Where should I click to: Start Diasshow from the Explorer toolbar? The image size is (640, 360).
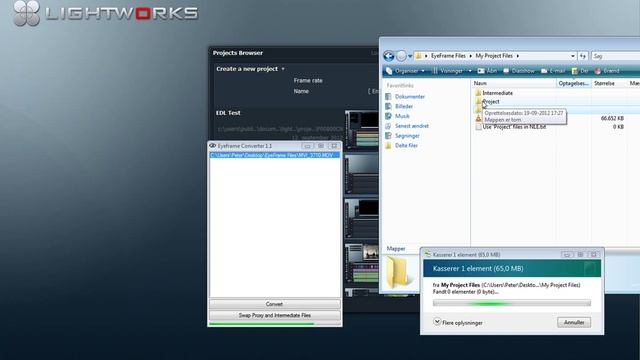click(x=519, y=71)
